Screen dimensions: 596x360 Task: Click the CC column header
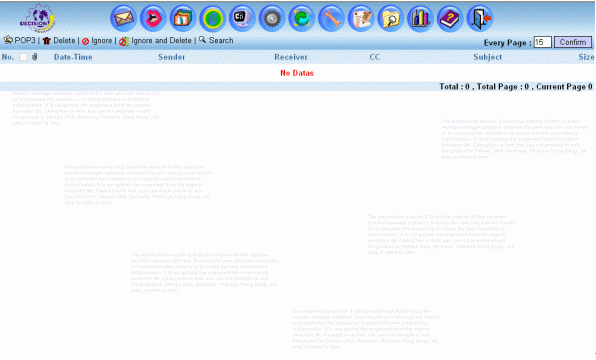click(x=375, y=57)
